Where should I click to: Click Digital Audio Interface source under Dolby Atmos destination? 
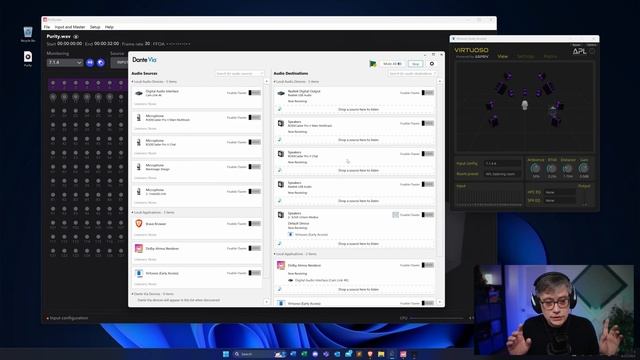coord(322,280)
